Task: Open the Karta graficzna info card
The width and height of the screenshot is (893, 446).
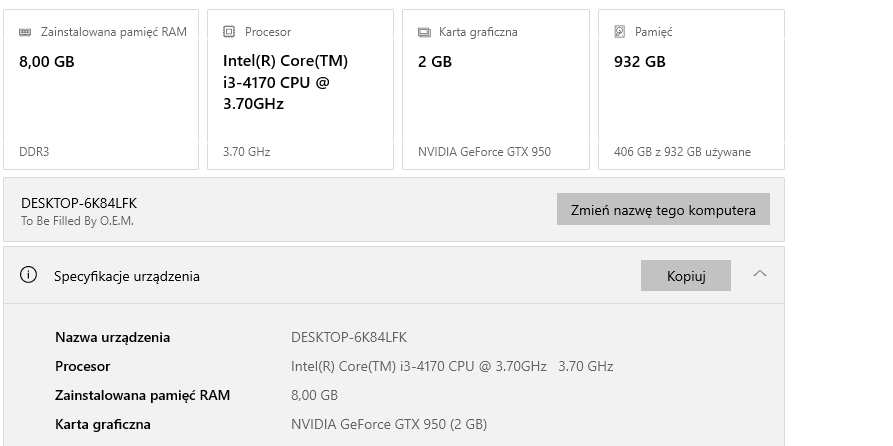Action: (x=495, y=90)
